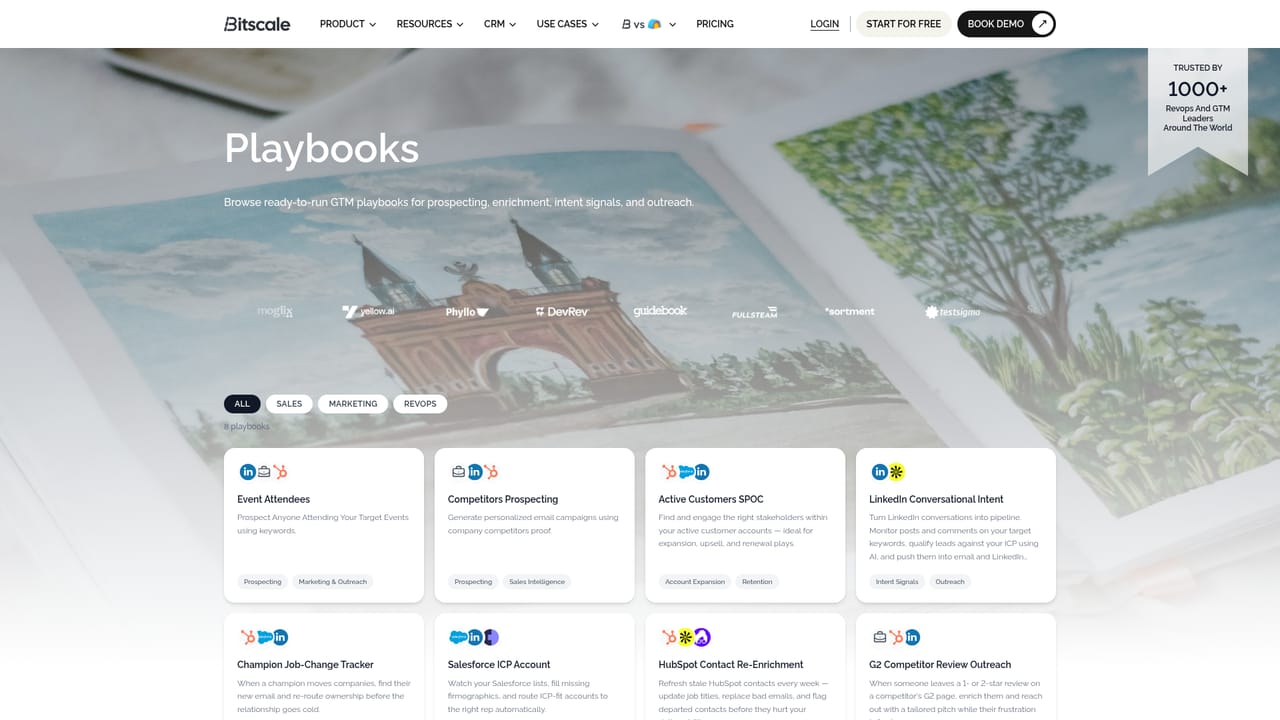Click LinkedIn icon on G2 Competitor Review Outreach card
This screenshot has width=1280, height=720.
coord(912,637)
